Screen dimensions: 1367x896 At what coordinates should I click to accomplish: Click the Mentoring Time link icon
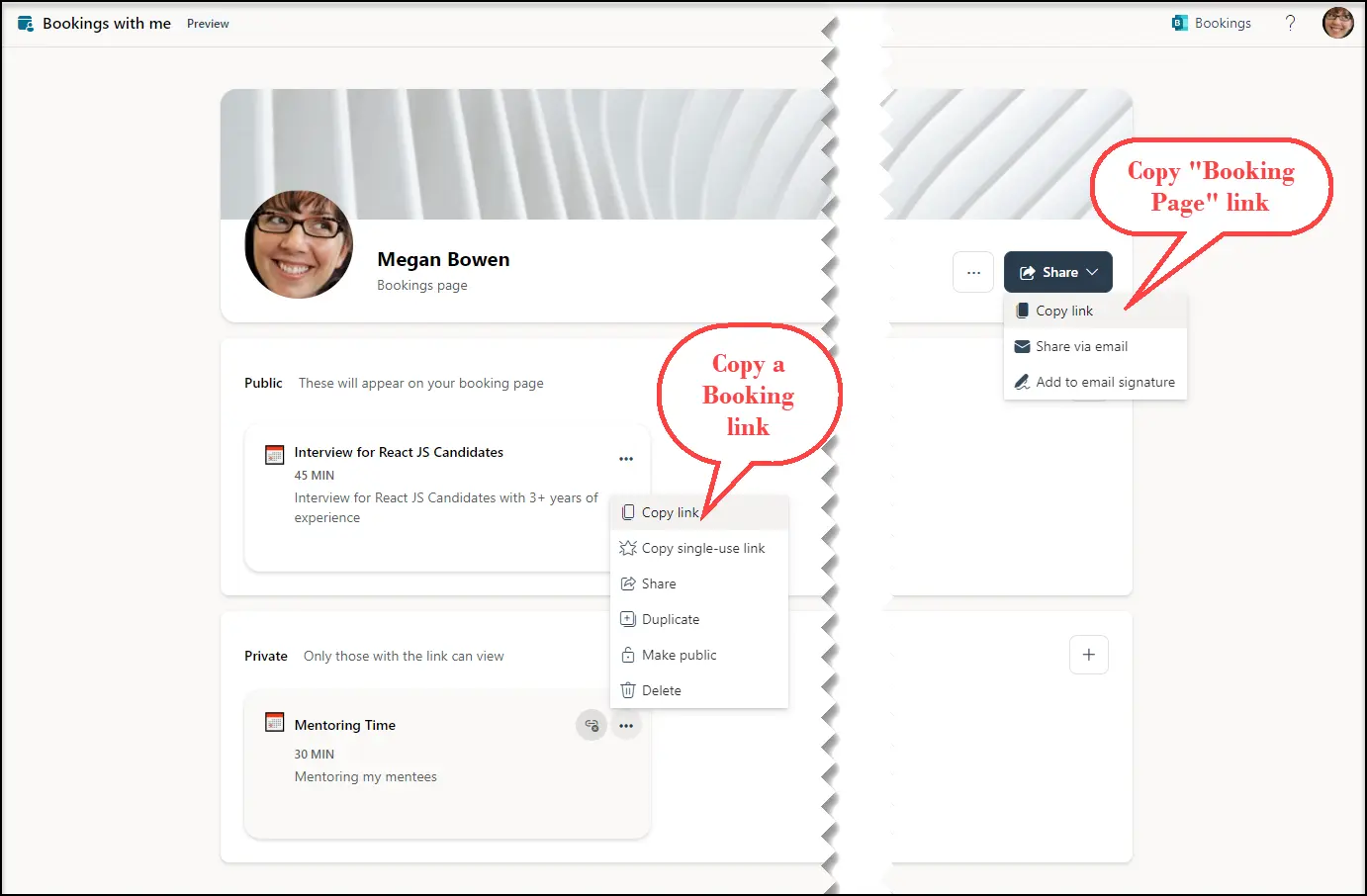pyautogui.click(x=592, y=725)
